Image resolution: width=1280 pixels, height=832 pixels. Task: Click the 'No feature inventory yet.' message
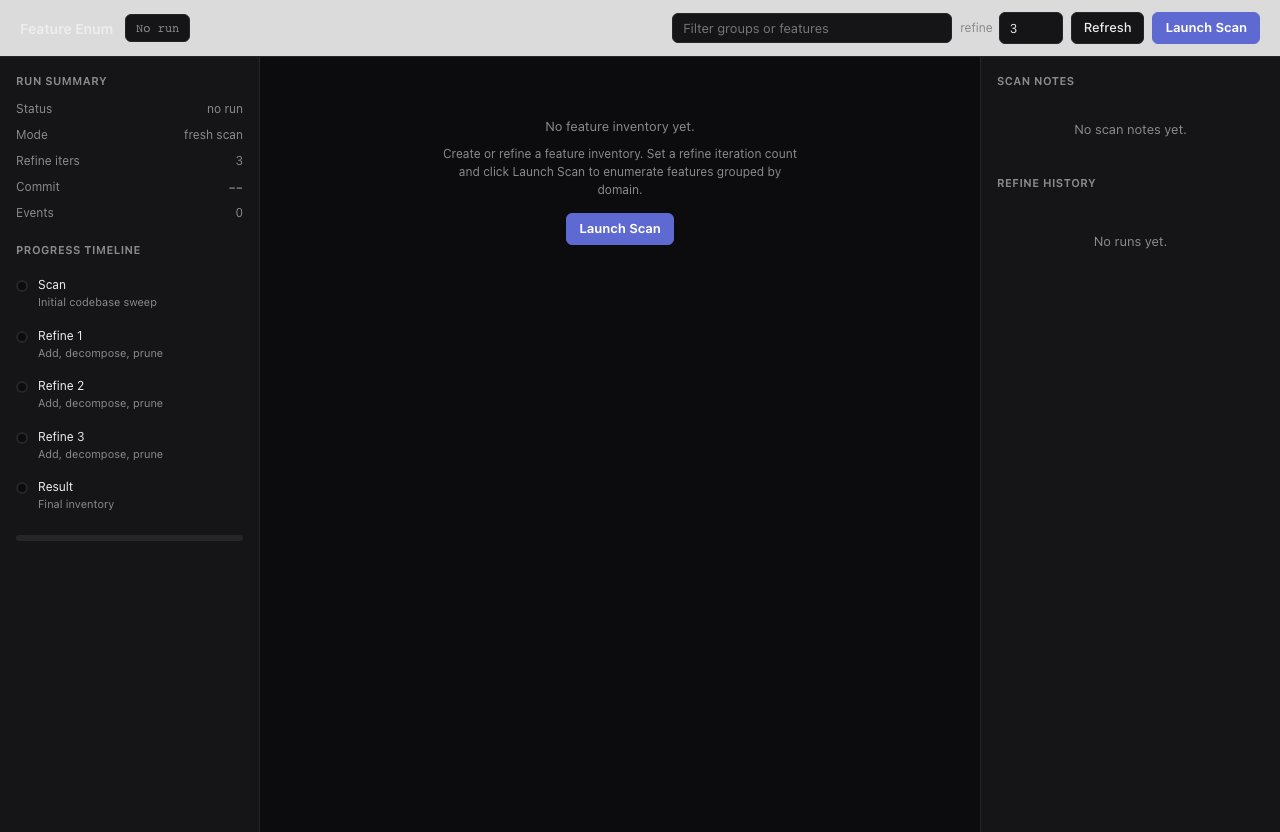(620, 127)
